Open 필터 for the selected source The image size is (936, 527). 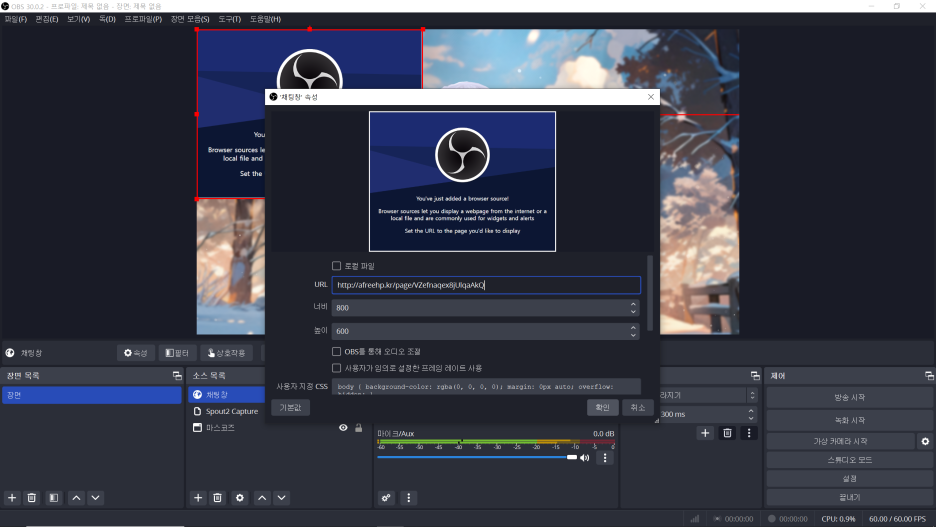[177, 353]
